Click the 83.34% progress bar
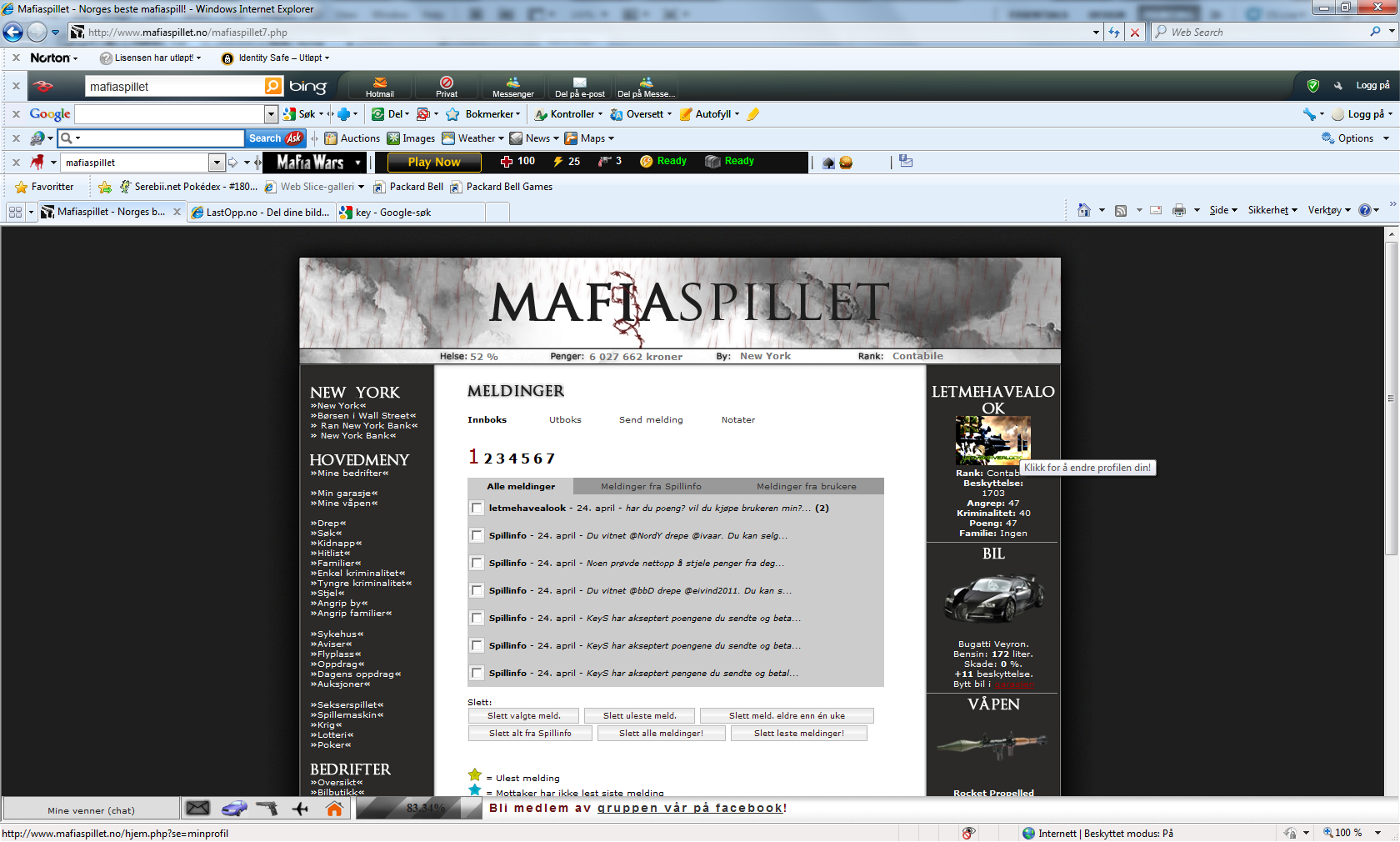 (421, 808)
